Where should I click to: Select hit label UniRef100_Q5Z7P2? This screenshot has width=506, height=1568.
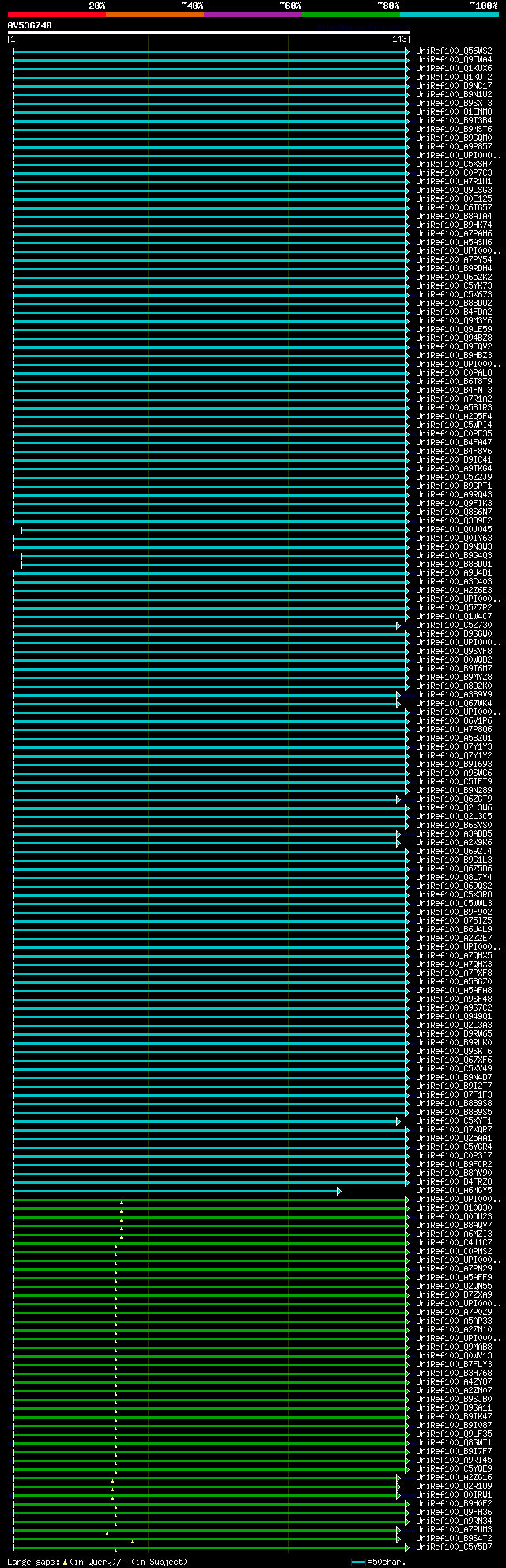coord(454,608)
